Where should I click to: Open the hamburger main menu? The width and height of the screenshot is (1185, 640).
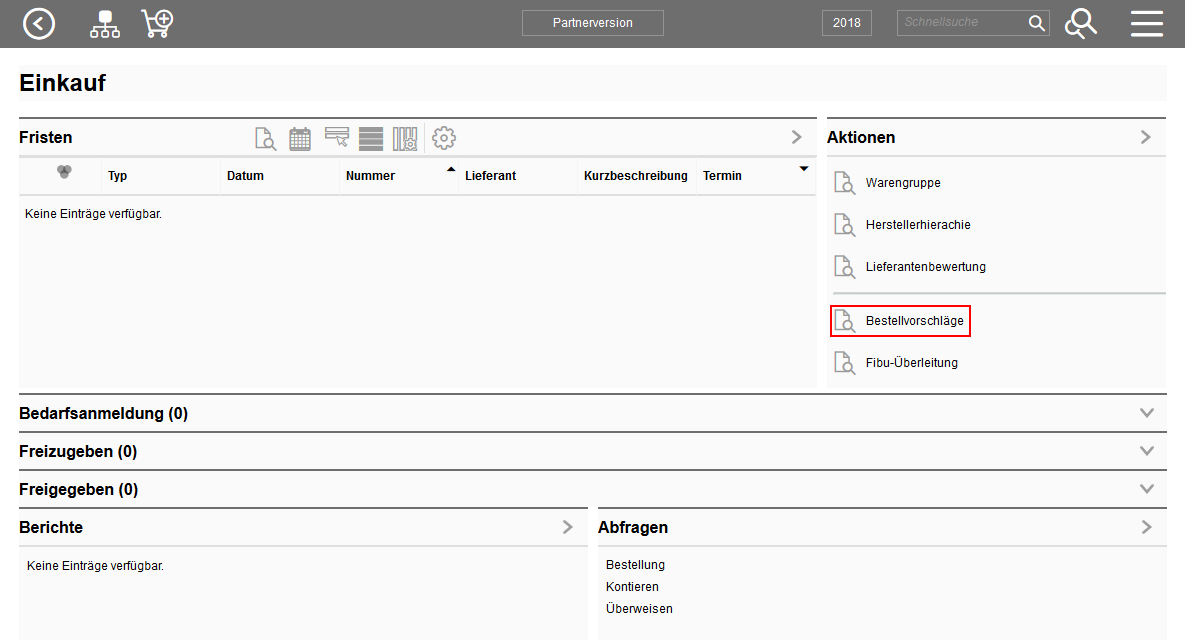(1146, 23)
